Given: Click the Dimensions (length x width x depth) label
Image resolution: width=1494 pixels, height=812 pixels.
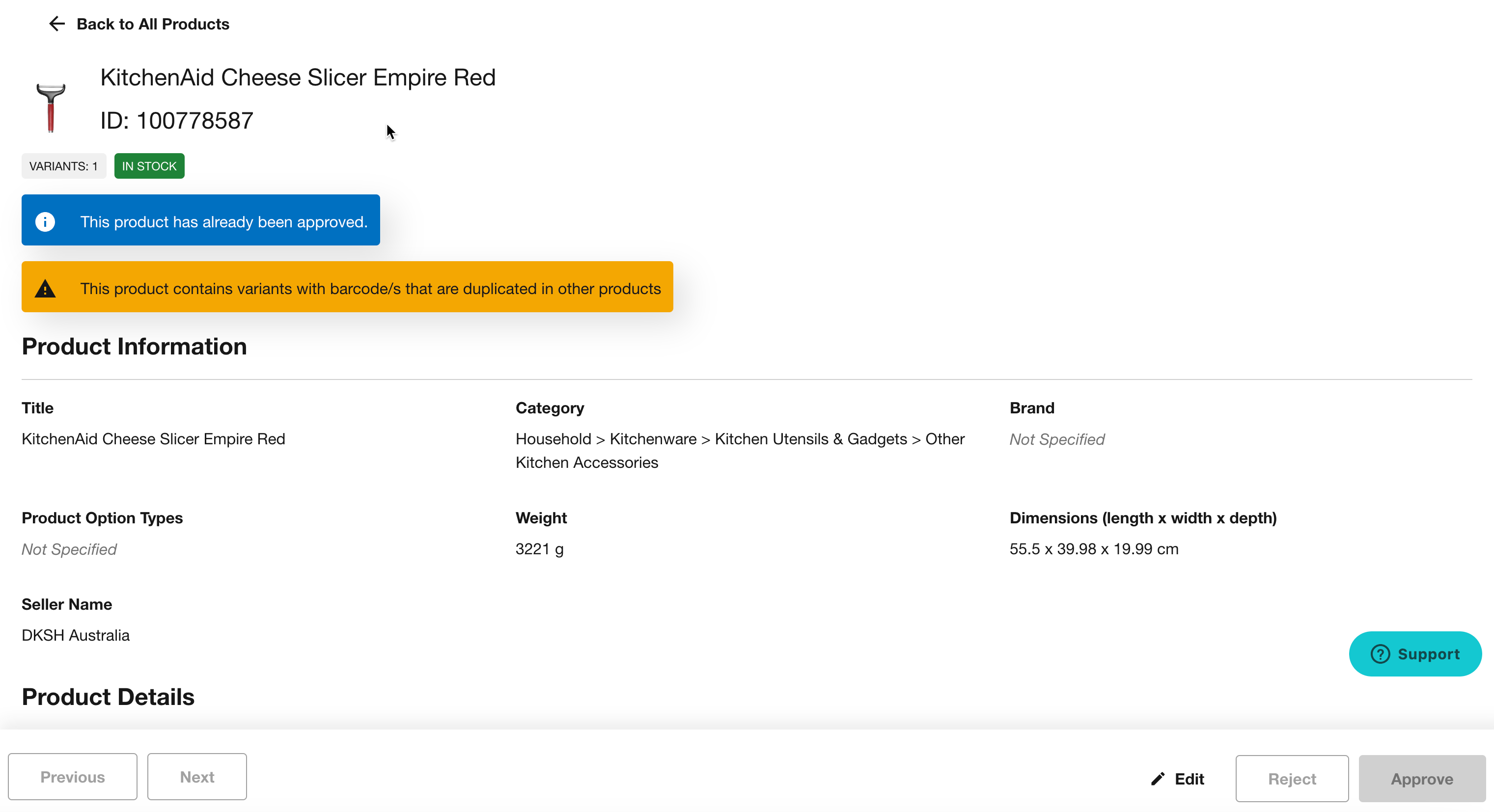Looking at the screenshot, I should 1142,517.
